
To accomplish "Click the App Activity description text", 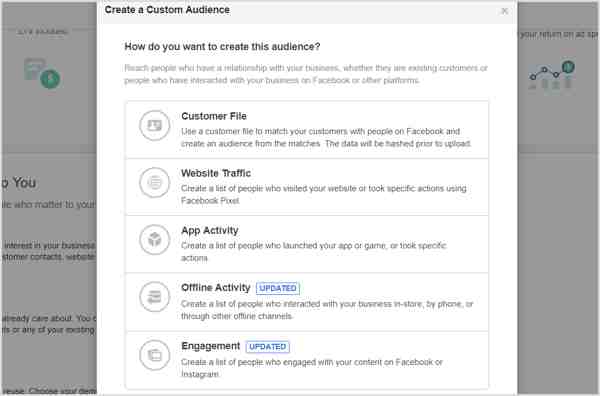I will (x=314, y=252).
